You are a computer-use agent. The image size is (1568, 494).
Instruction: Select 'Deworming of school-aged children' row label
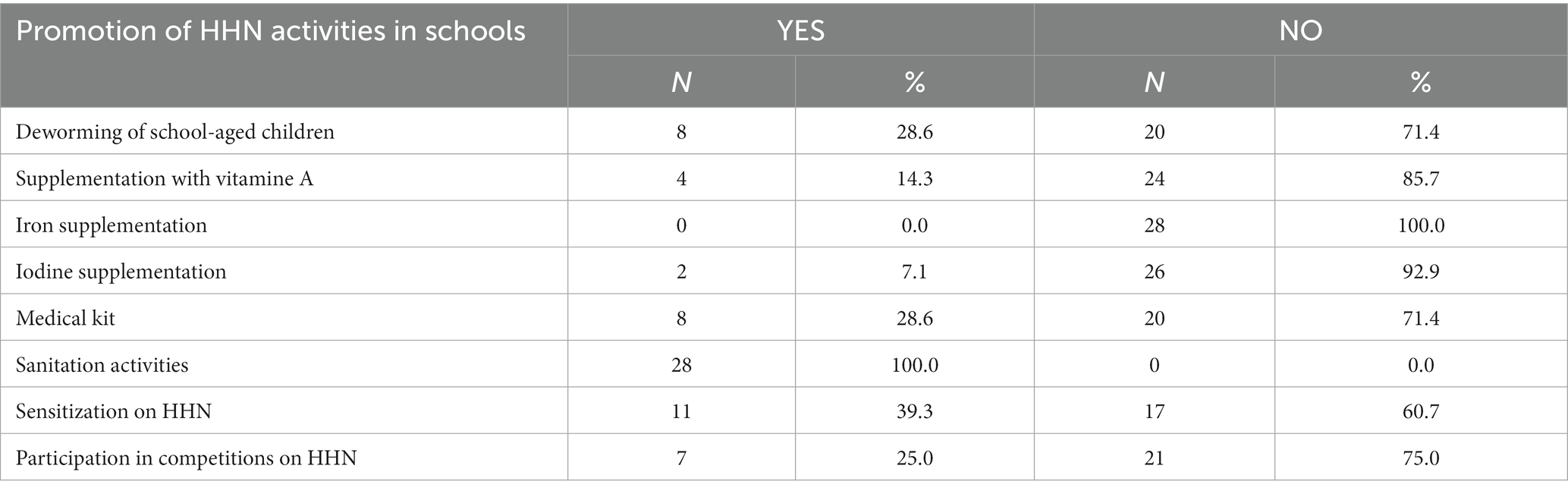pyautogui.click(x=174, y=132)
